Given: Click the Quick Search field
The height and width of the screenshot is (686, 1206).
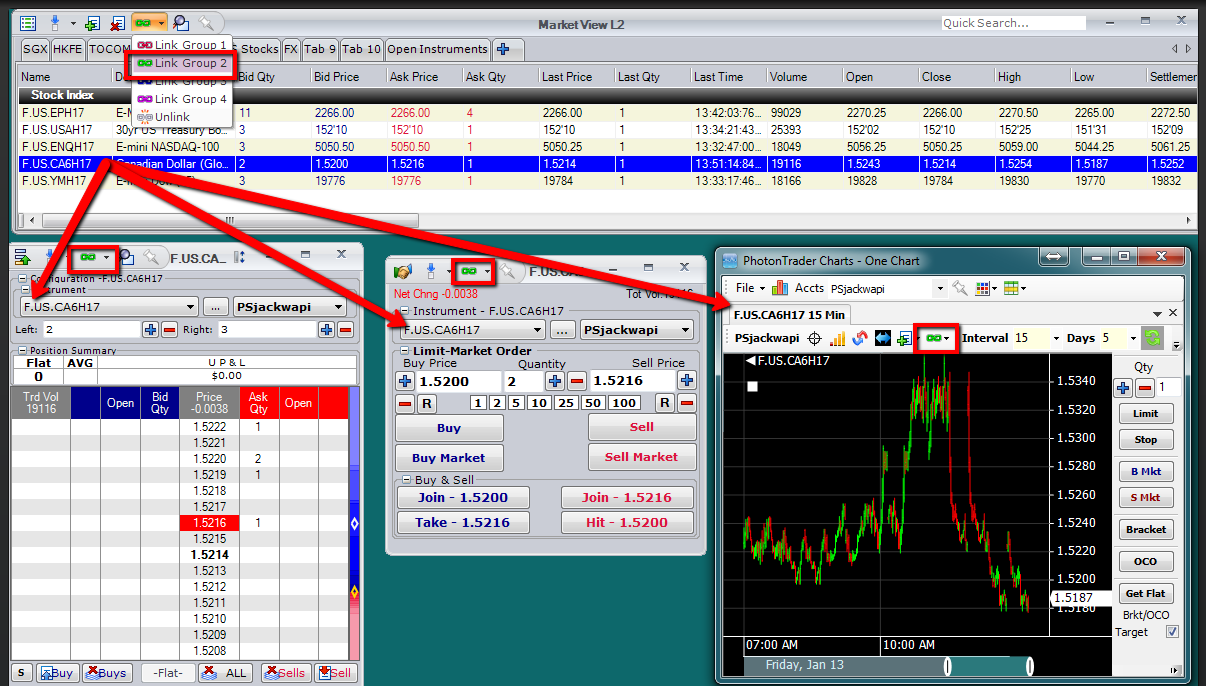Looking at the screenshot, I should tap(1013, 23).
